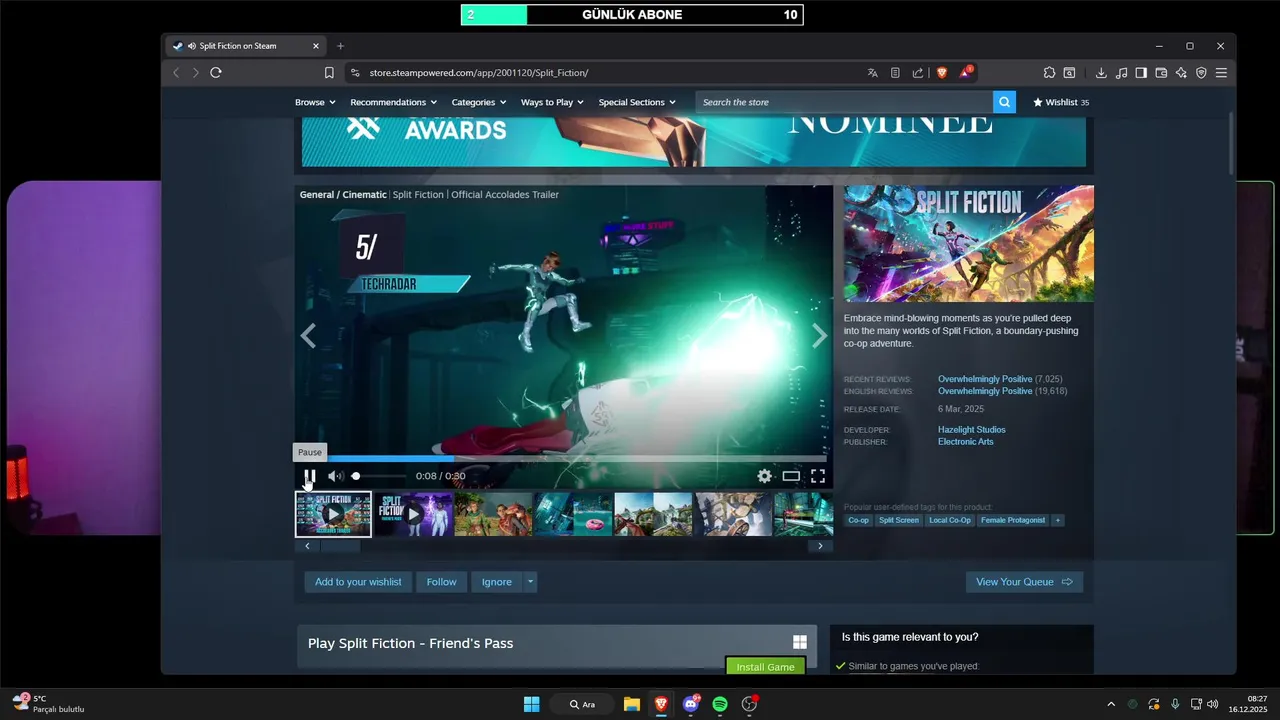Open Windows Start menu
The height and width of the screenshot is (720, 1280).
click(x=531, y=704)
